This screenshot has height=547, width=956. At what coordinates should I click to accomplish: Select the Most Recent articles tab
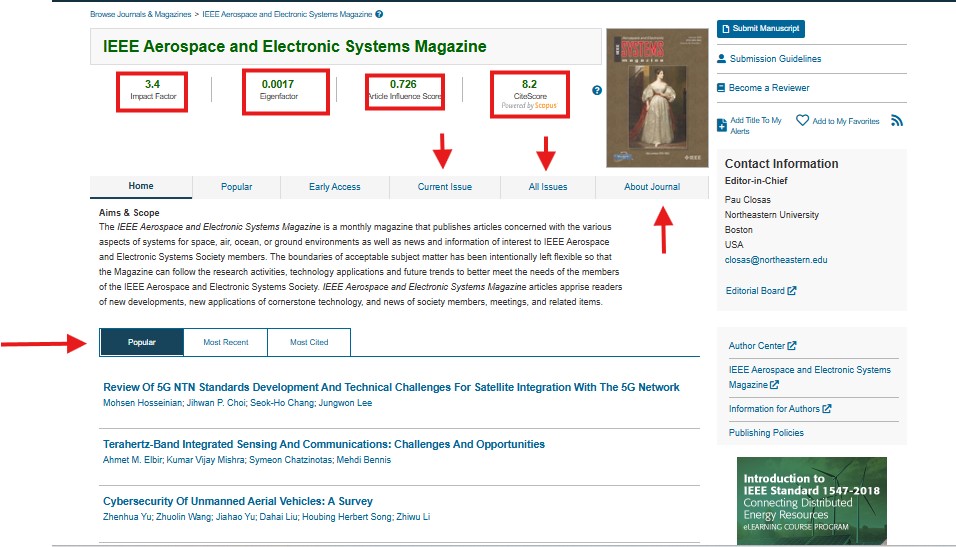[x=226, y=342]
